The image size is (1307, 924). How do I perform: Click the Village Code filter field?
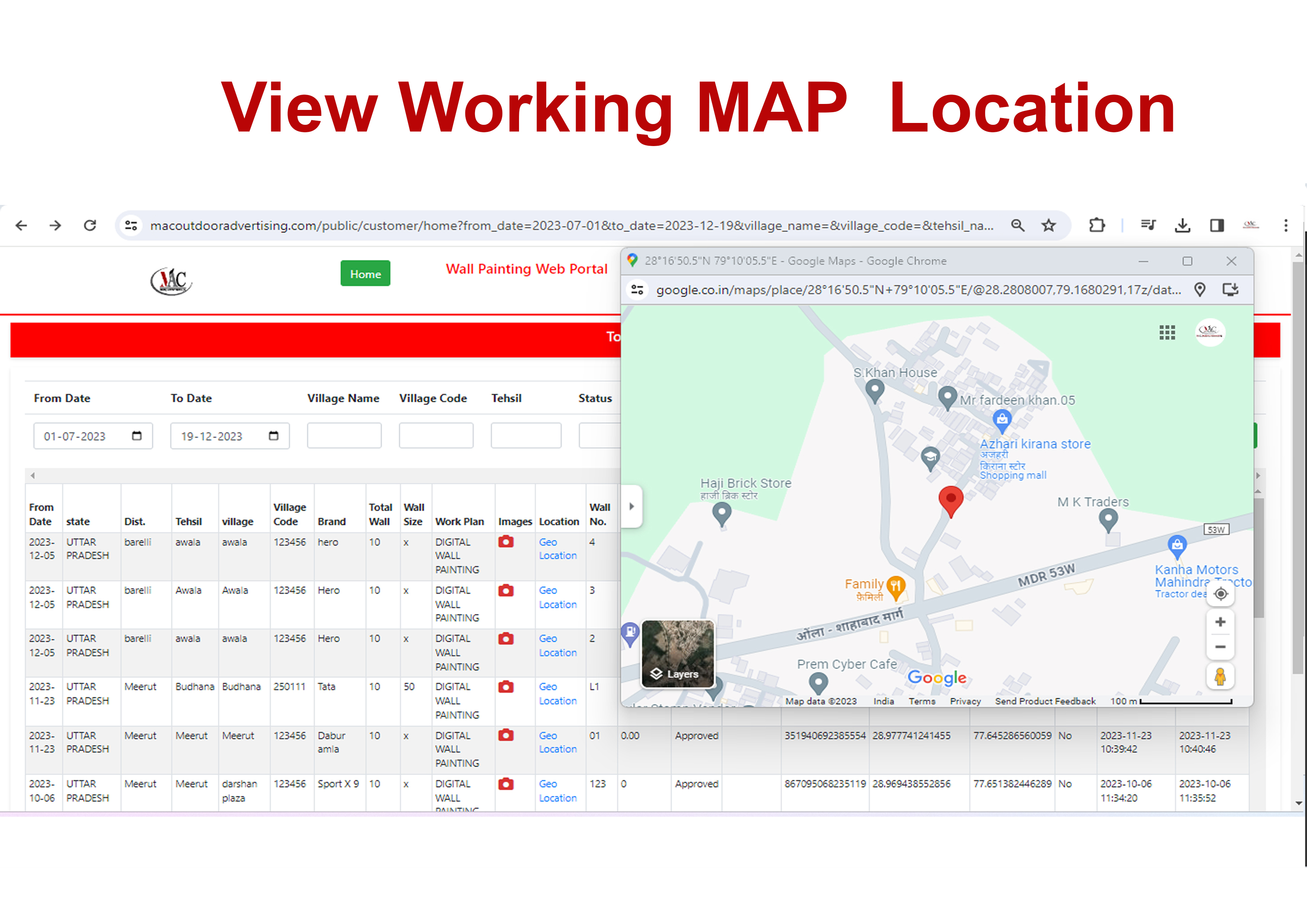436,436
